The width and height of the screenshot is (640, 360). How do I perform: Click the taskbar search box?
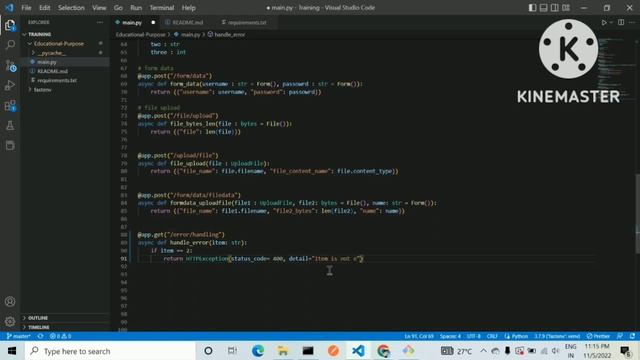110,351
